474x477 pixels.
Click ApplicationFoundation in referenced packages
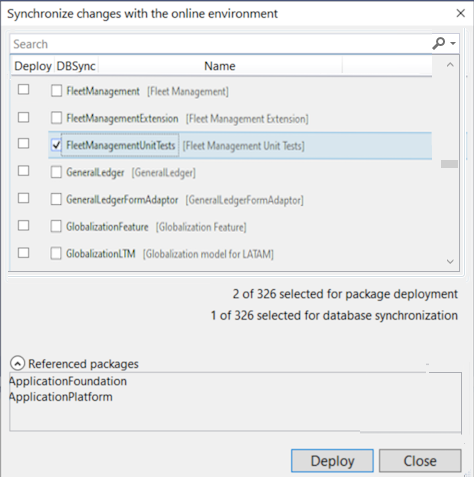click(68, 381)
